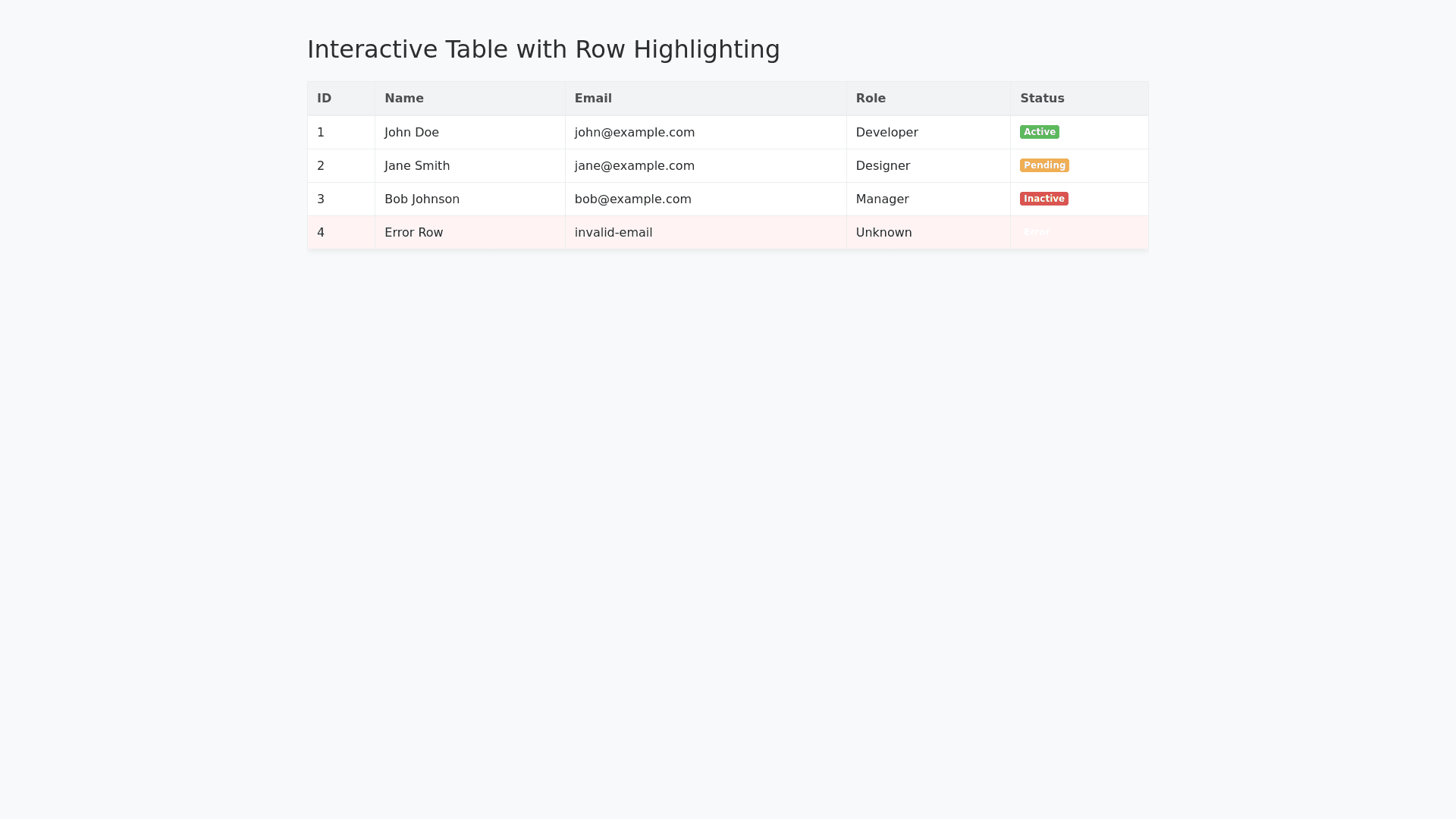The image size is (1456, 819).
Task: Click the Email column header
Action: tap(592, 99)
